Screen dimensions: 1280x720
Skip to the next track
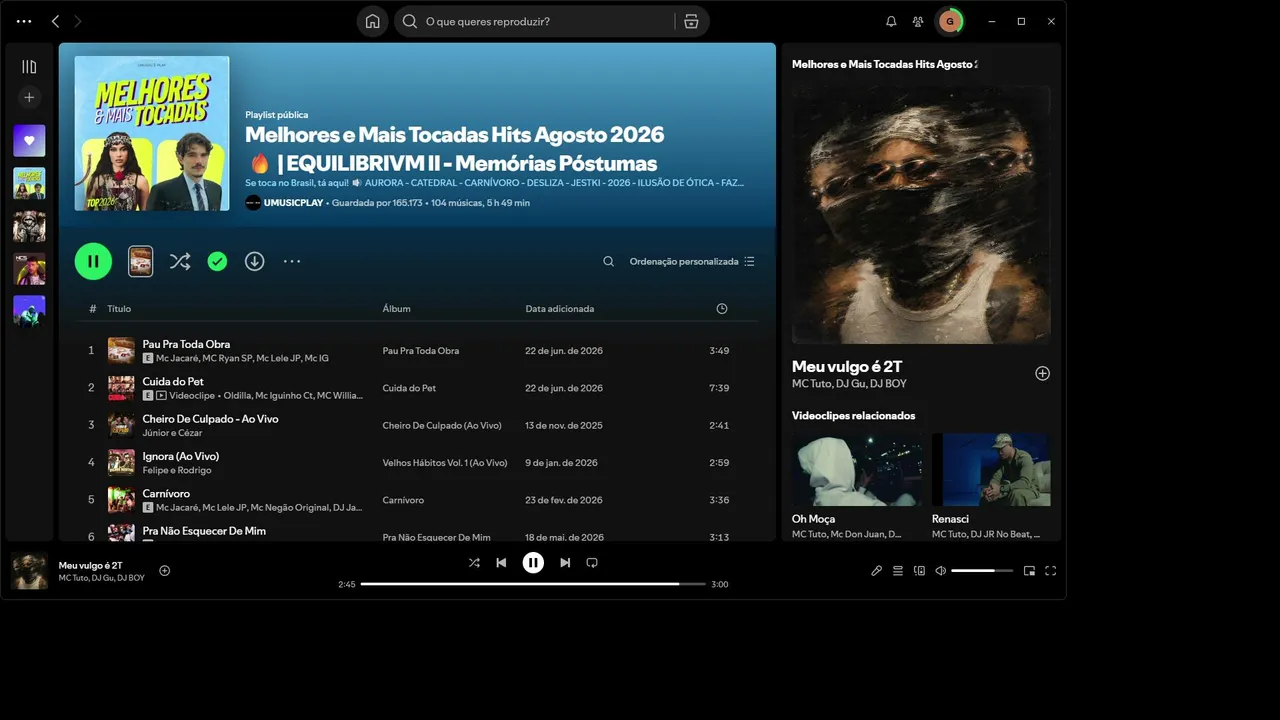[x=565, y=563]
